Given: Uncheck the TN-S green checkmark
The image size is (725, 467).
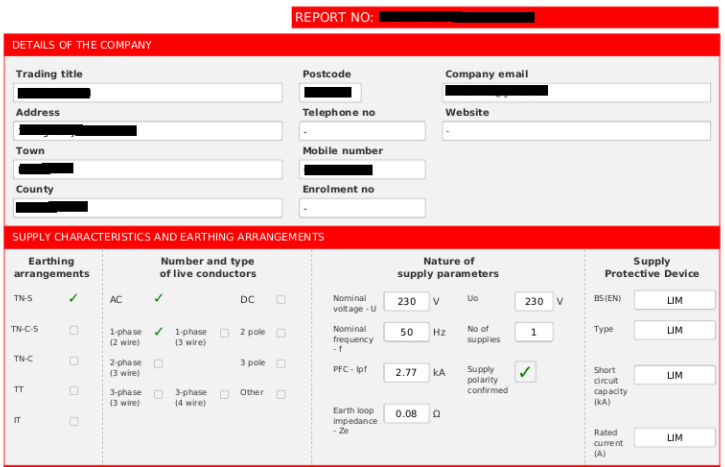Looking at the screenshot, I should coord(73,298).
